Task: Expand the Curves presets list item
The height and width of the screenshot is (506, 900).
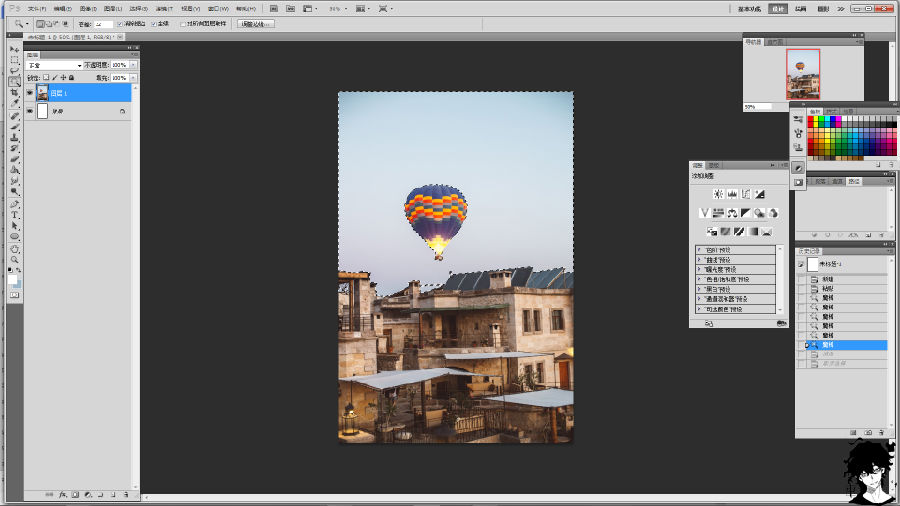Action: [699, 260]
